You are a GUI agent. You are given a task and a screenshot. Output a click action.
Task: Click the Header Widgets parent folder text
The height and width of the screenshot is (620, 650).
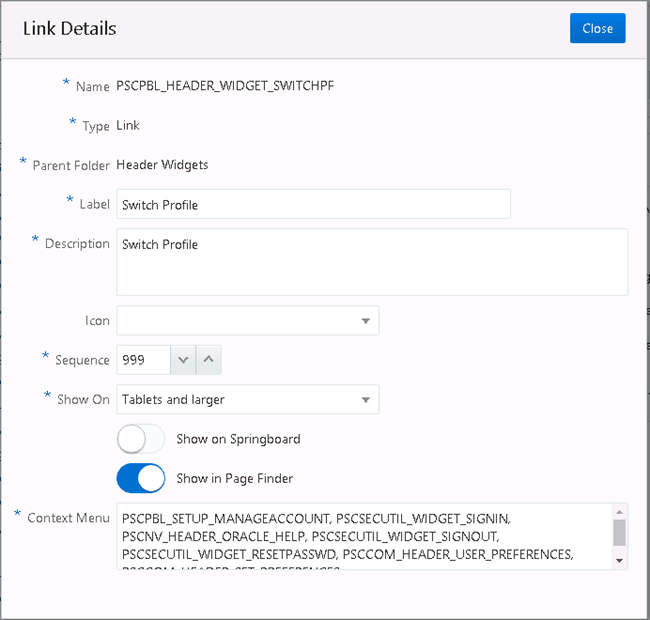point(162,164)
